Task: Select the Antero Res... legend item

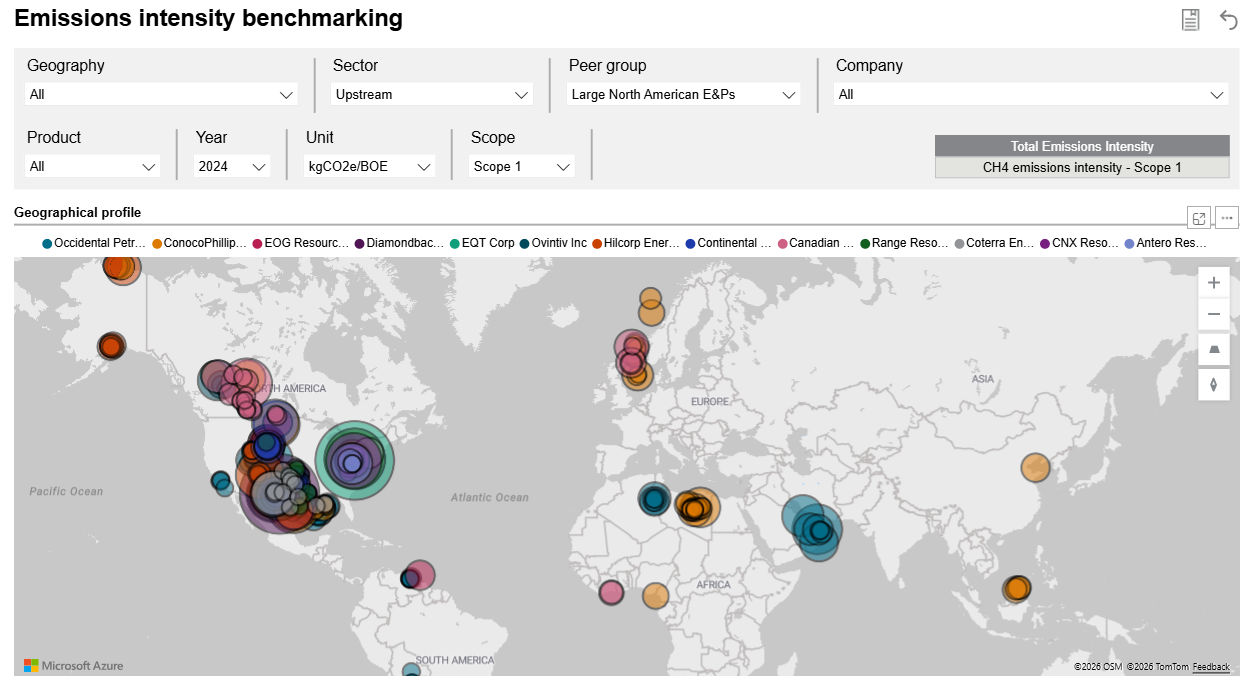Action: (1165, 243)
